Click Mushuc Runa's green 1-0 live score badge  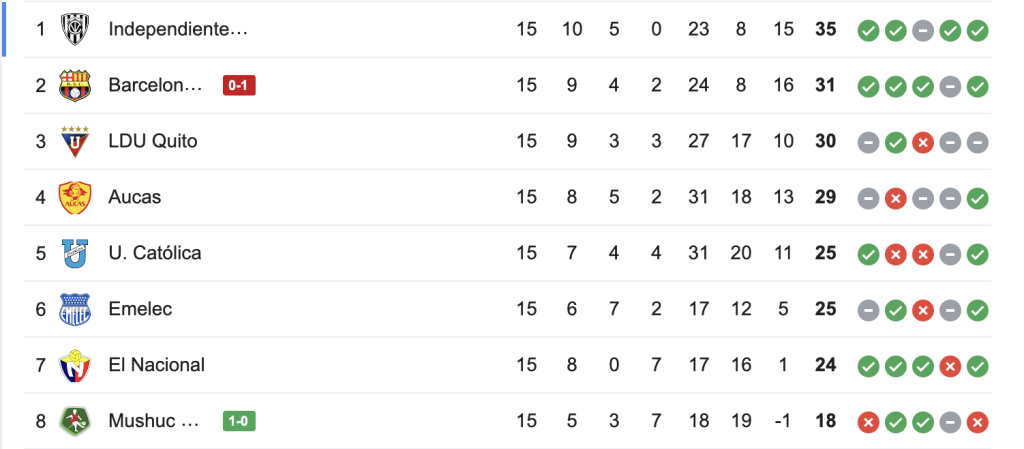(x=240, y=422)
